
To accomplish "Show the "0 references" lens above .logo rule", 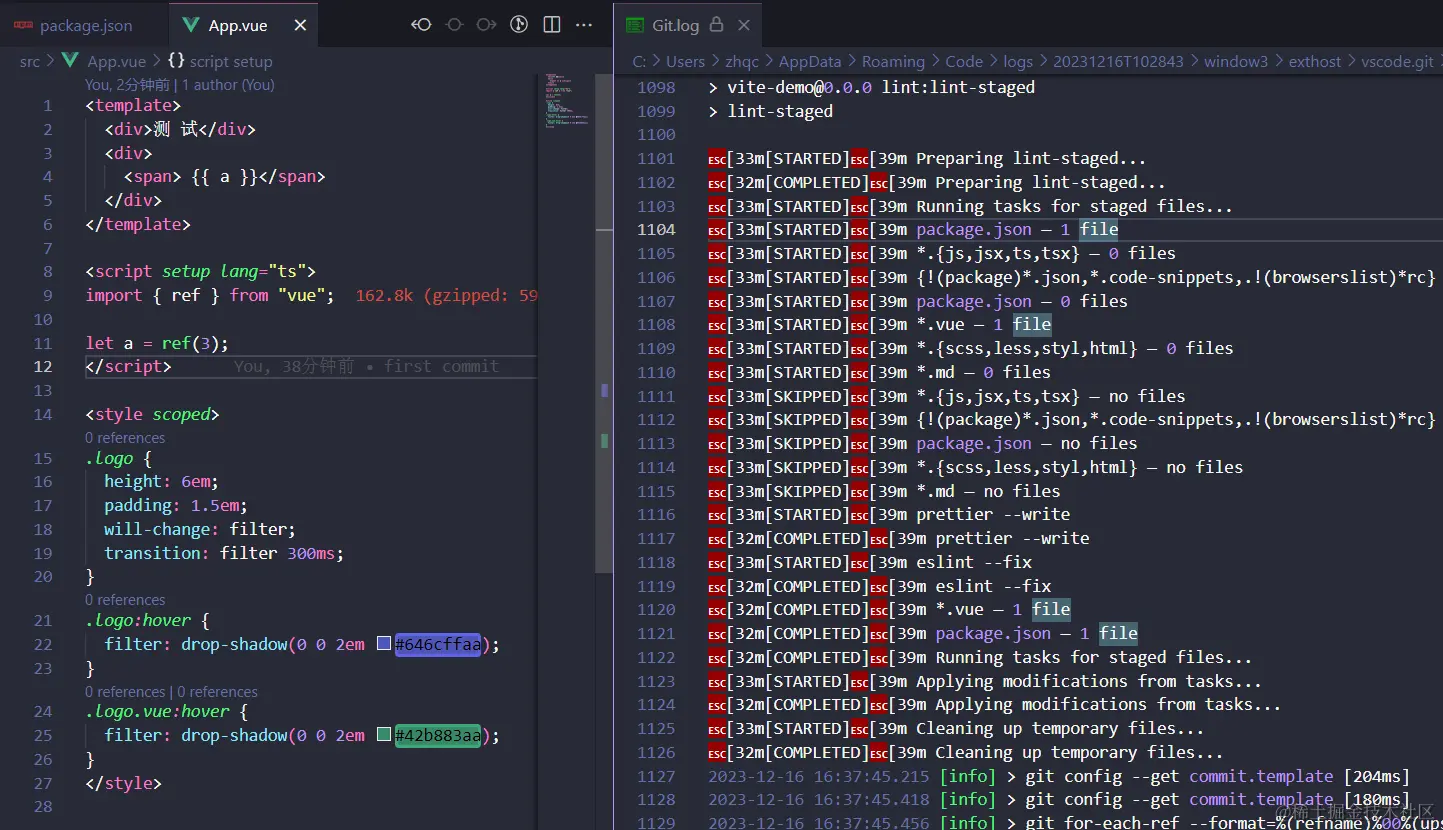I will click(x=125, y=438).
